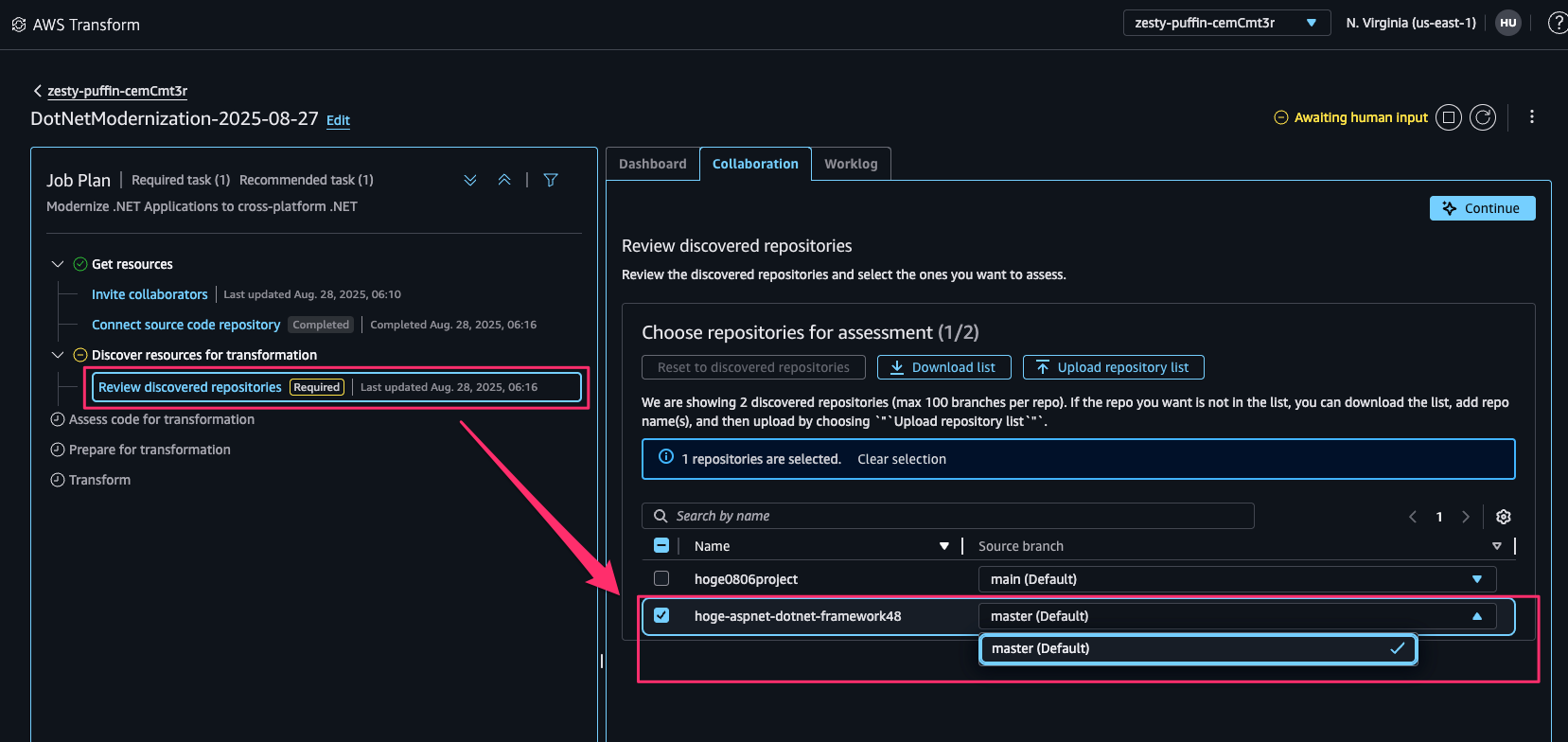Click the Required task (1) label
1568x742 pixels.
pos(181,180)
